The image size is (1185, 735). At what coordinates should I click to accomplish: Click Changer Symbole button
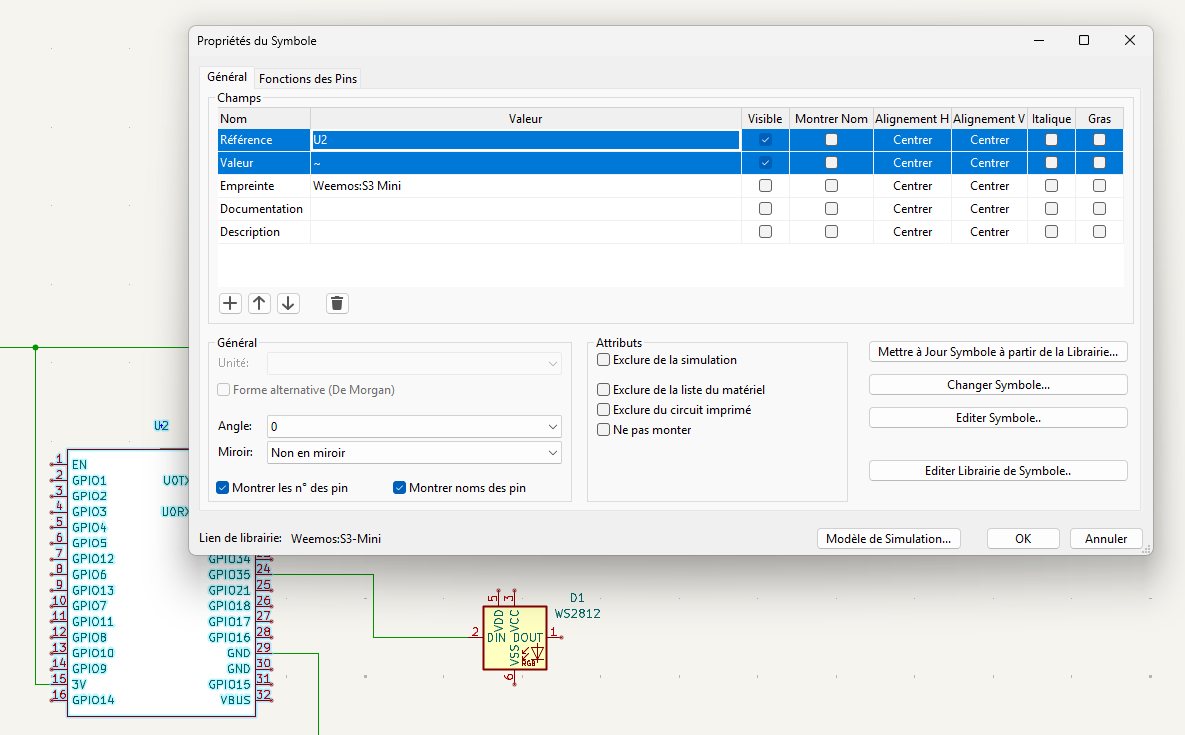coord(998,384)
